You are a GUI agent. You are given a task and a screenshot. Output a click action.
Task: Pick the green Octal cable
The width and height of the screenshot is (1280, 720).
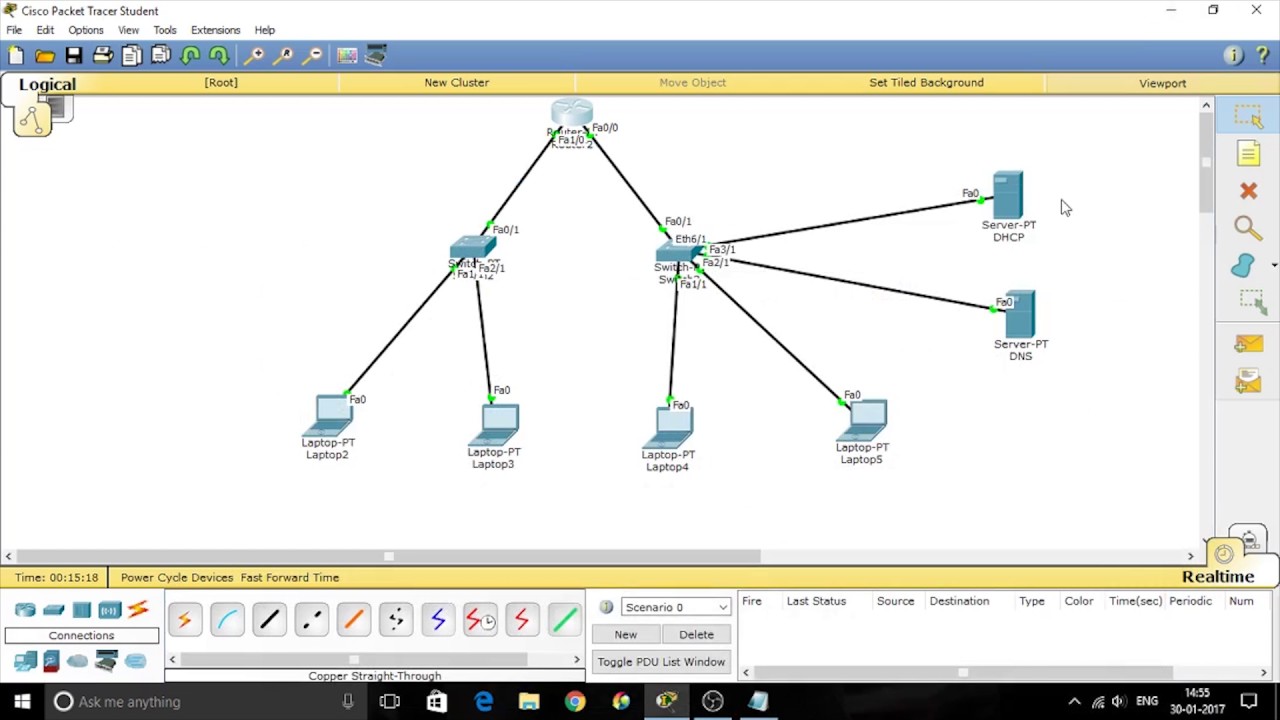coord(564,621)
